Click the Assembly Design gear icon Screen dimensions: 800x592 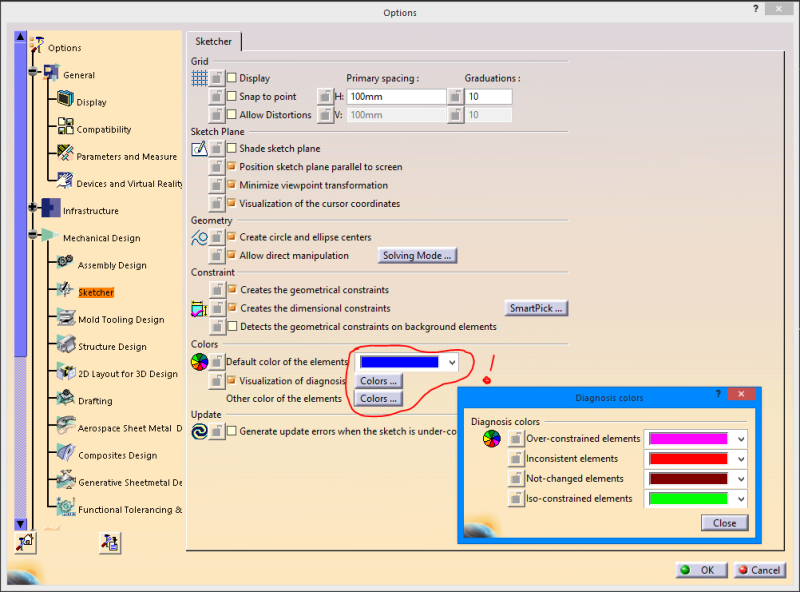point(64,264)
